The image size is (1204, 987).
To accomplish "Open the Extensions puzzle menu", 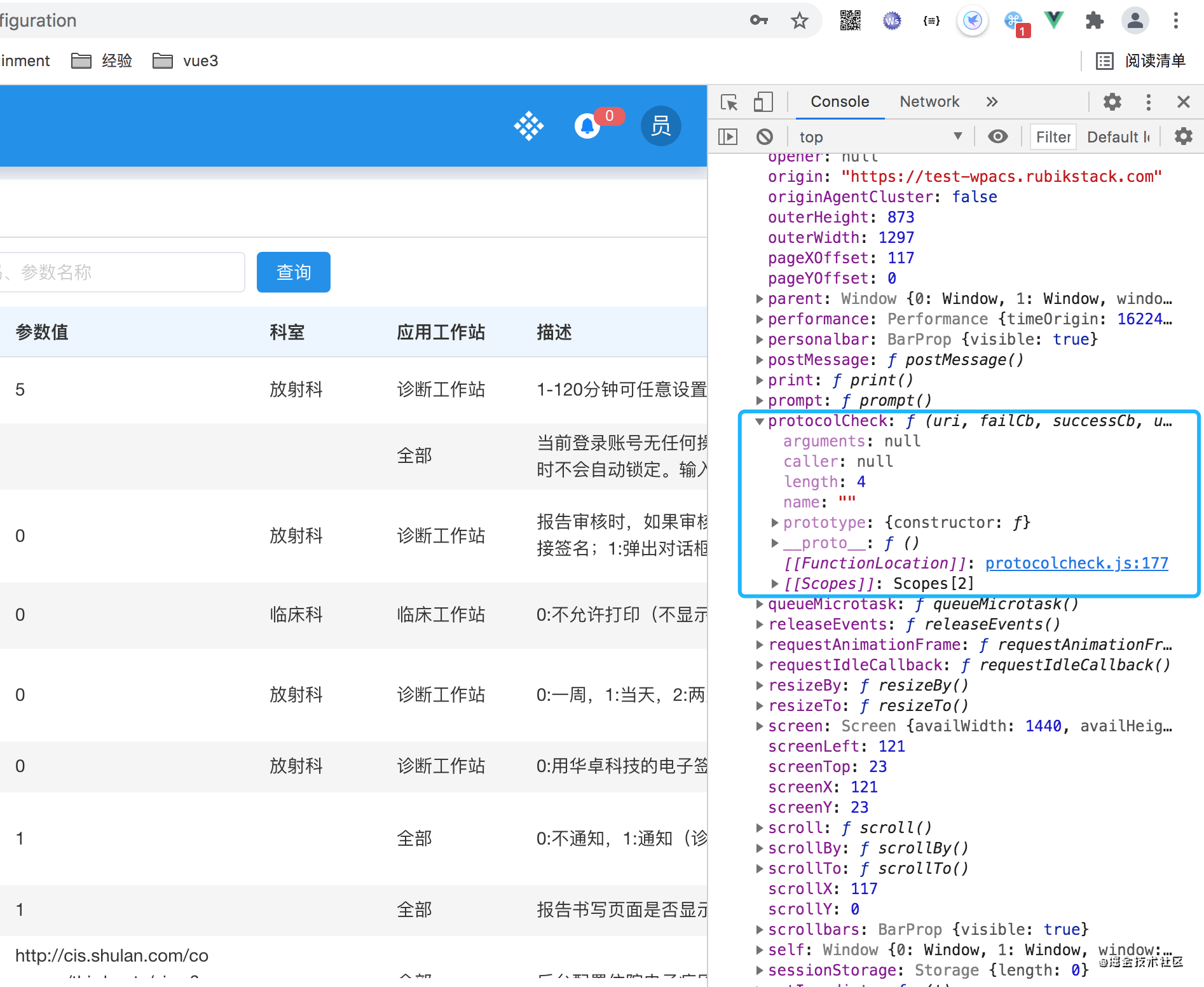I will pyautogui.click(x=1094, y=20).
